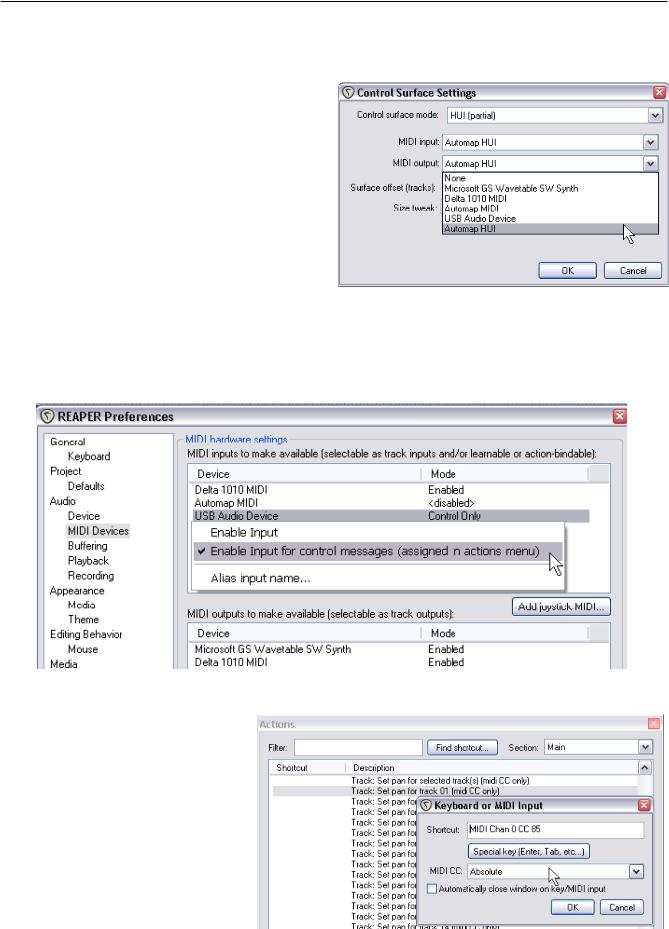669x929 pixels.
Task: Choose Alias input name menu item
Action: click(378, 578)
